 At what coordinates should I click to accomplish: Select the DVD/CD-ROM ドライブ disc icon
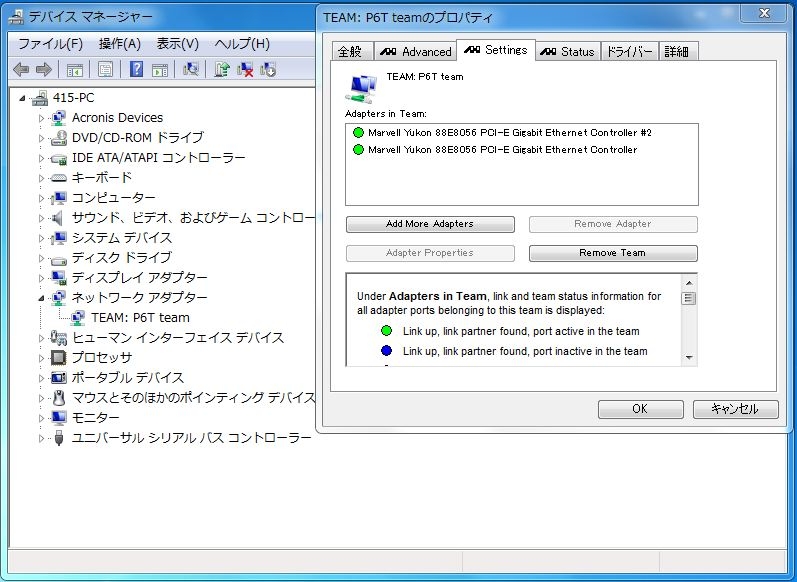(x=59, y=138)
